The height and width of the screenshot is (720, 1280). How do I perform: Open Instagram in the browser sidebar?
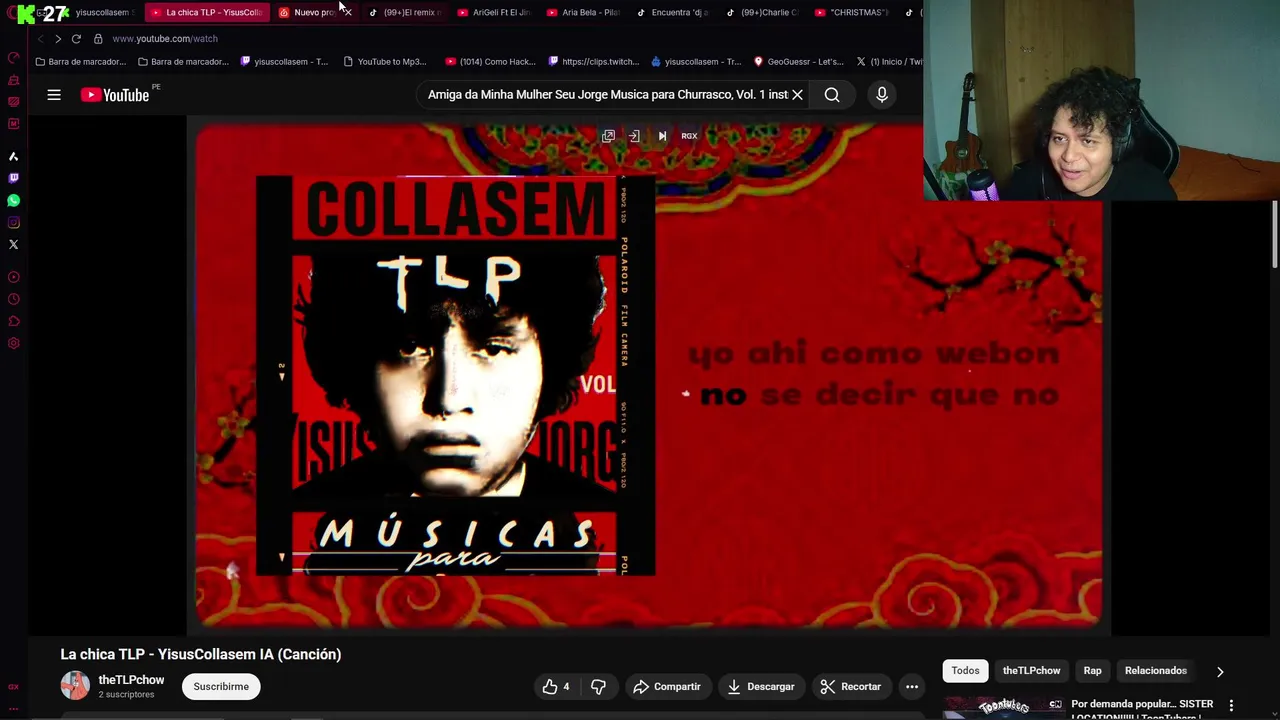(x=13, y=222)
